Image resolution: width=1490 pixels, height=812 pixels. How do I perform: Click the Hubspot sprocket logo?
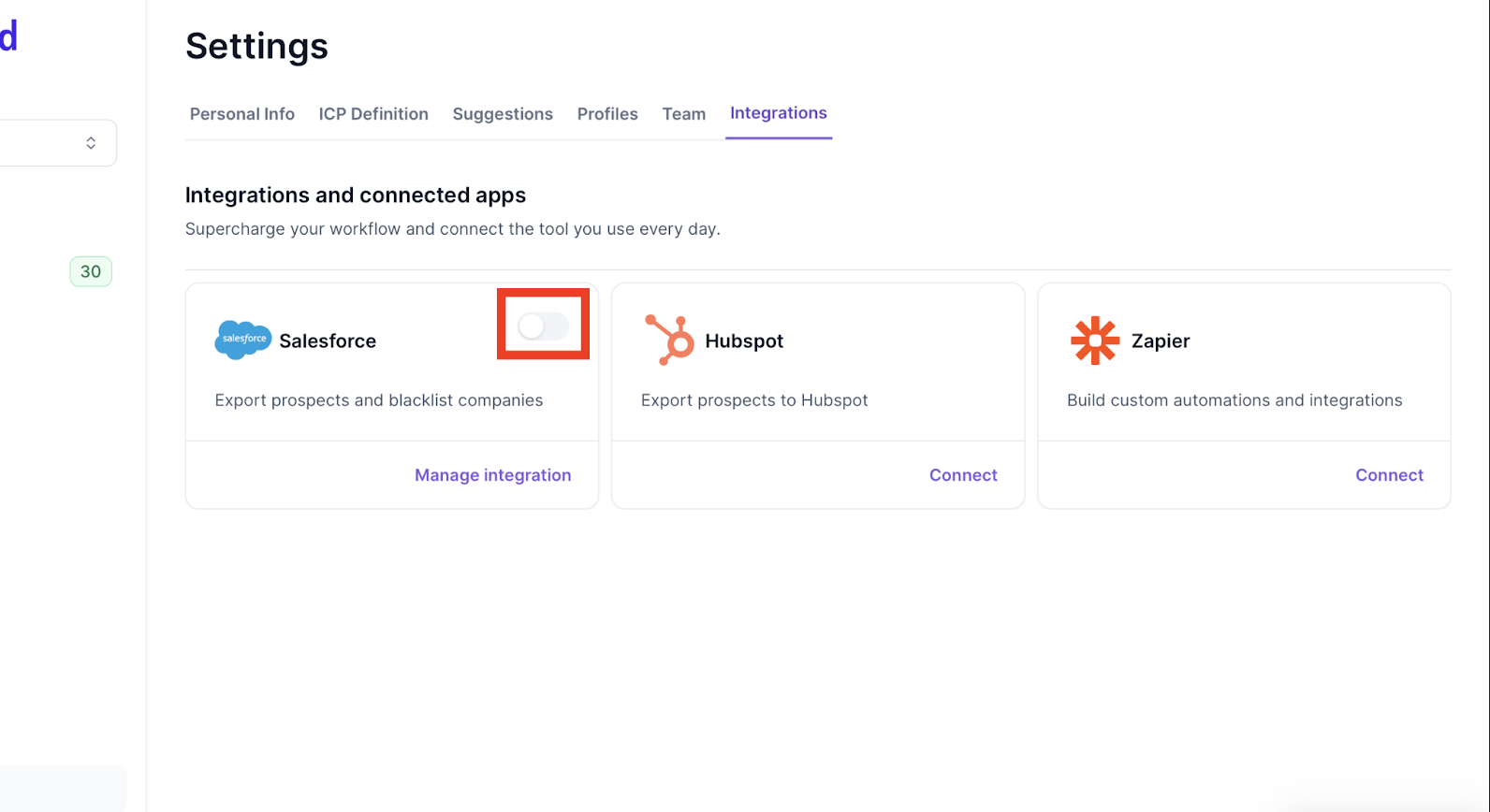669,340
